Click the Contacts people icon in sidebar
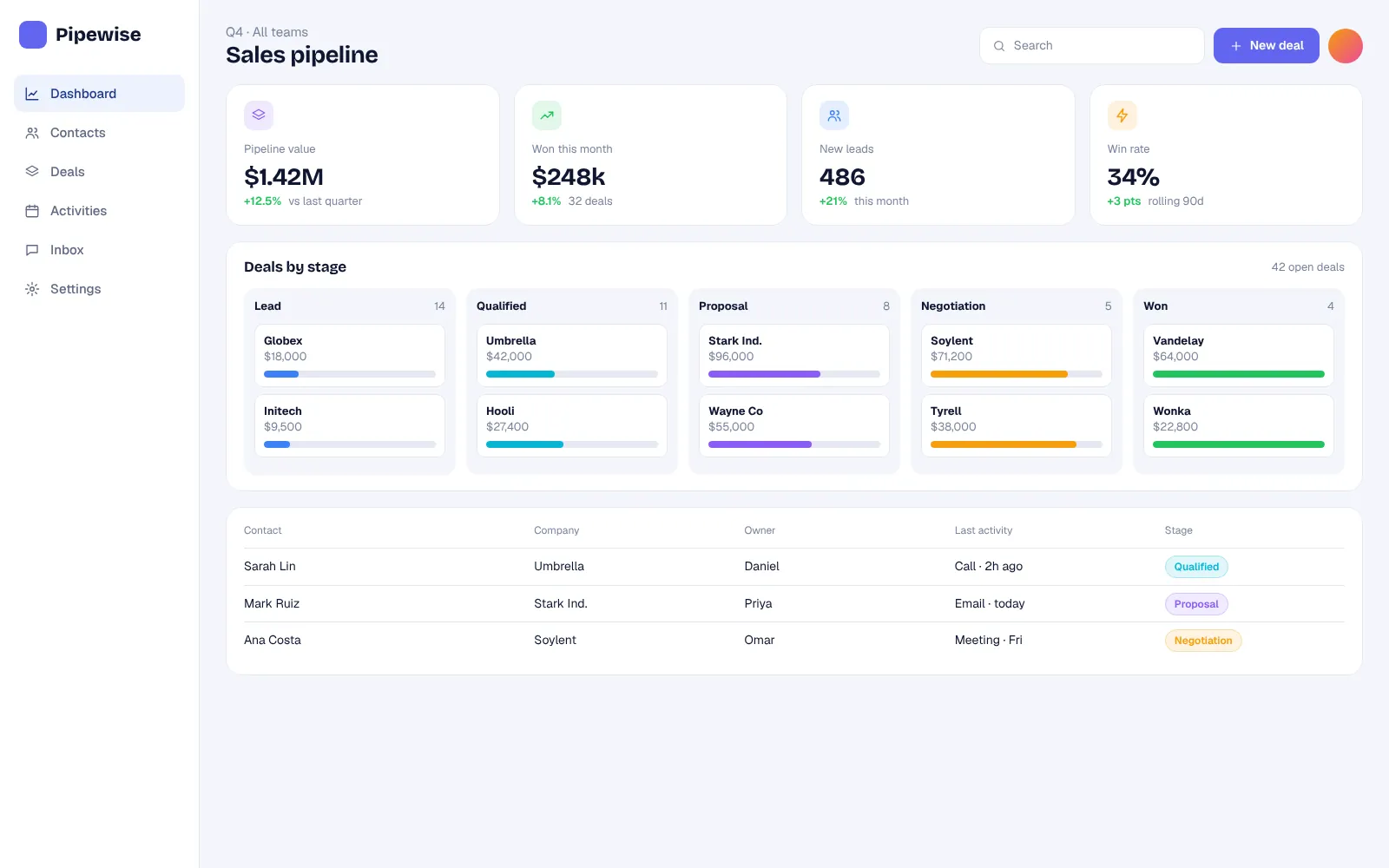This screenshot has width=1389, height=868. coord(32,133)
